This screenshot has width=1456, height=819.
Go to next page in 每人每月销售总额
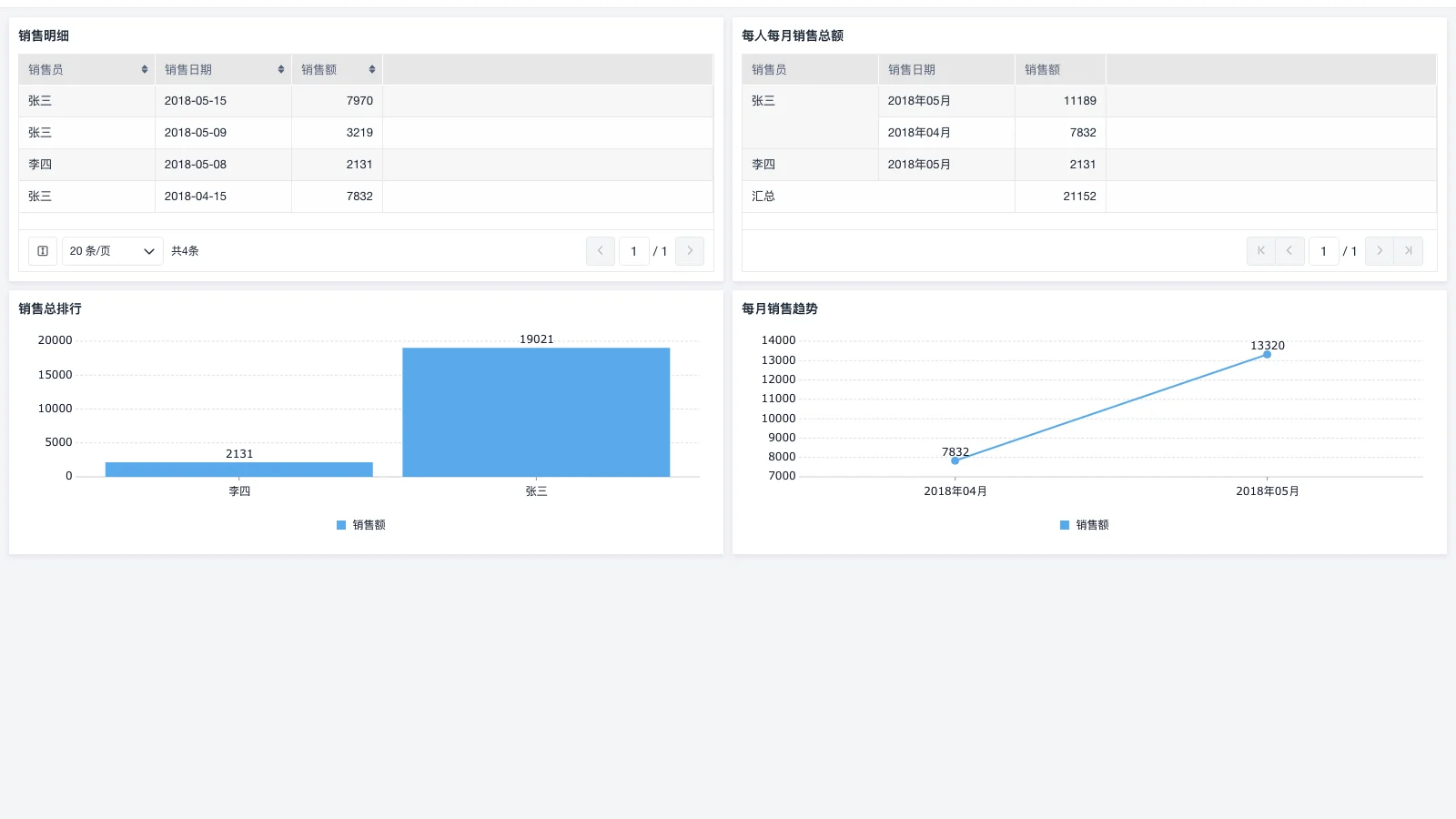point(1380,251)
